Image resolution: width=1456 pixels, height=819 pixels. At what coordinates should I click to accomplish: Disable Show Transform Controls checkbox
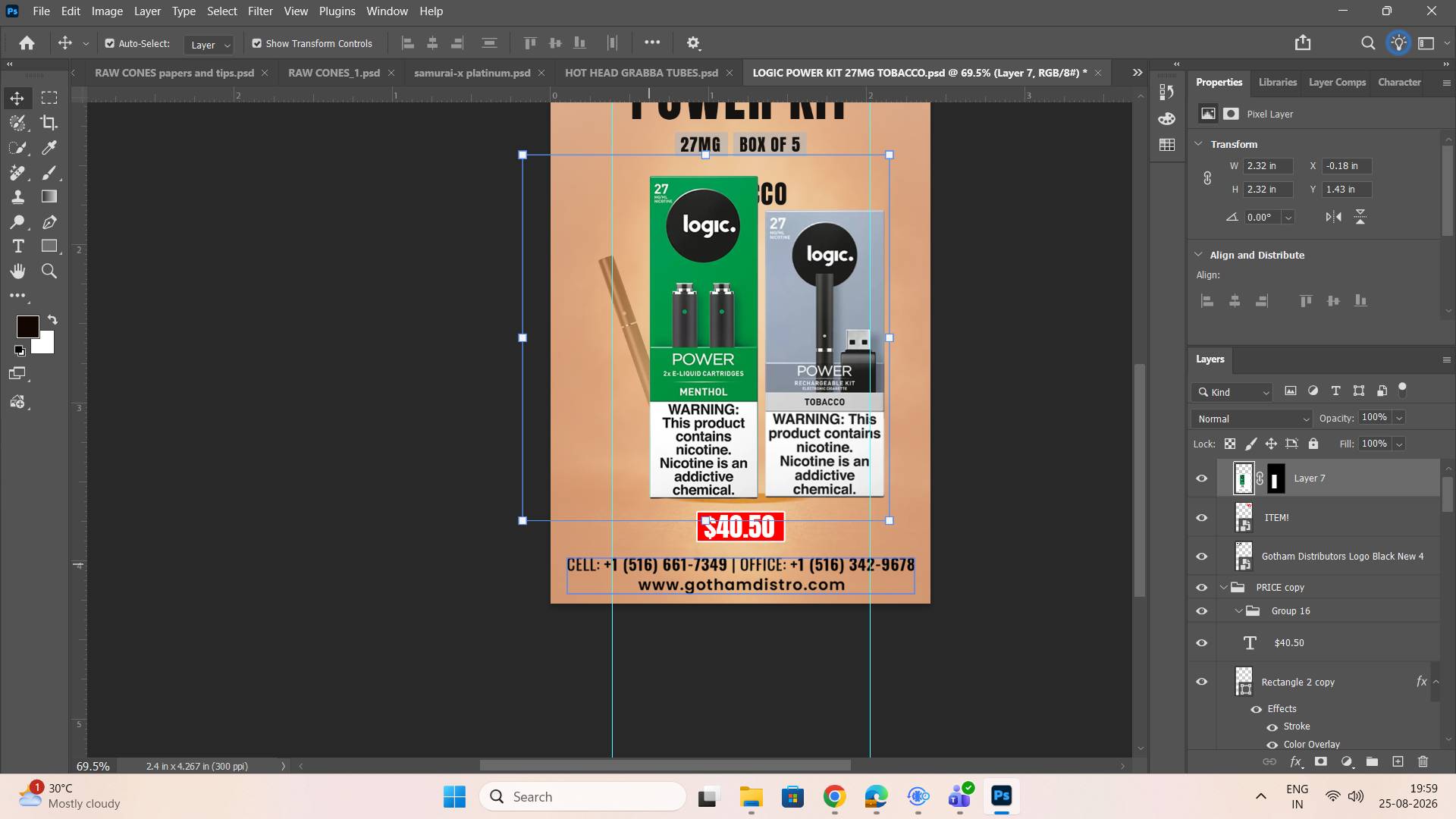pyautogui.click(x=257, y=43)
